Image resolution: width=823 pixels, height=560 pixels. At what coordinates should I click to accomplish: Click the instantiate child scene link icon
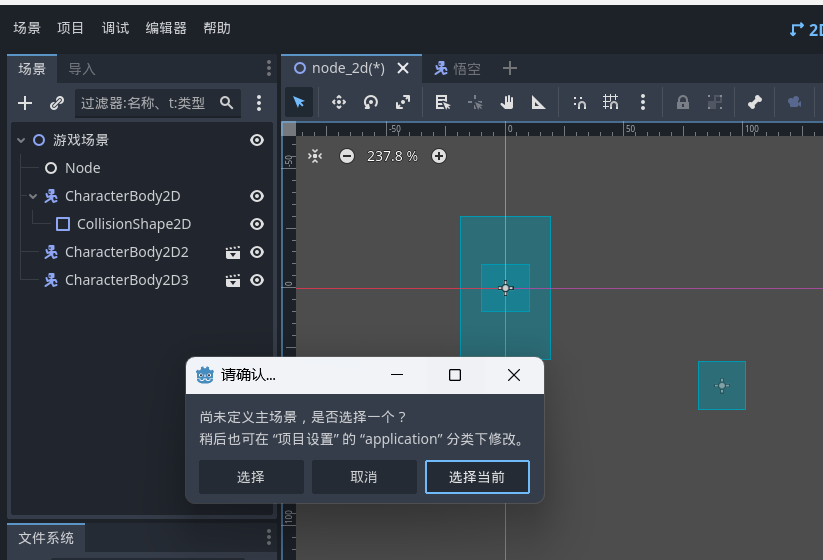tap(57, 103)
